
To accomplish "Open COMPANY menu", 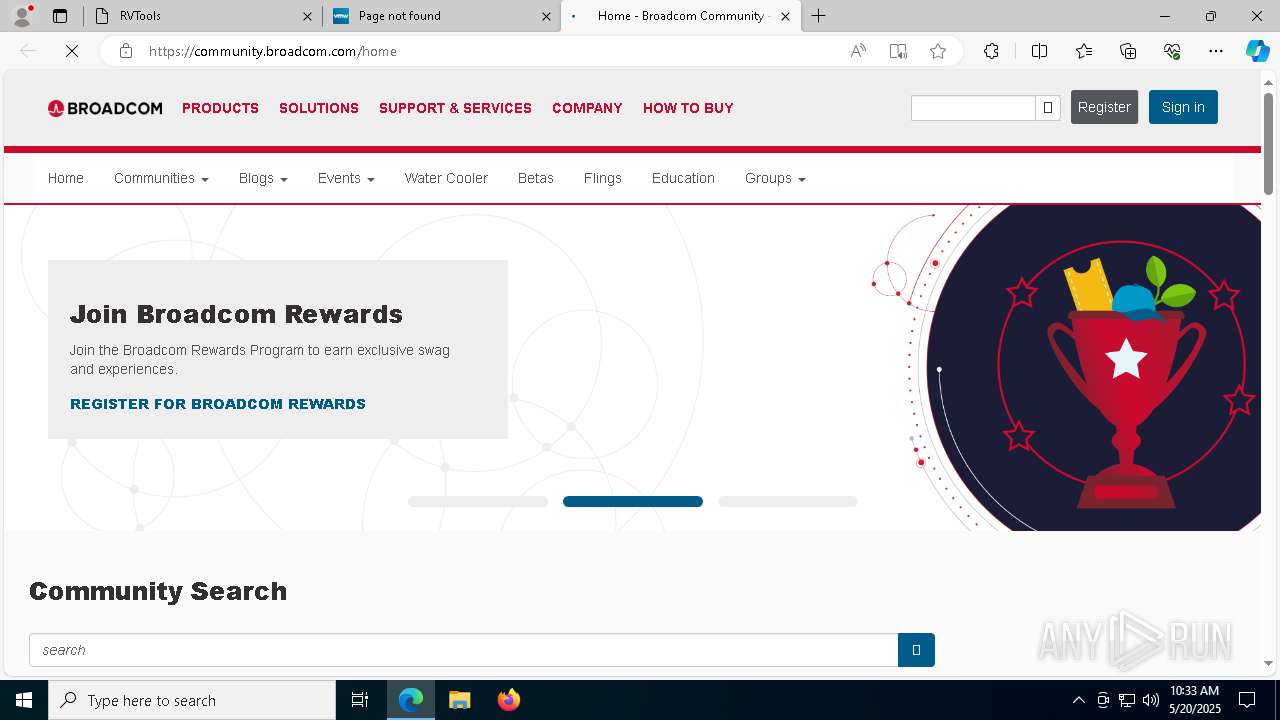I will [587, 108].
